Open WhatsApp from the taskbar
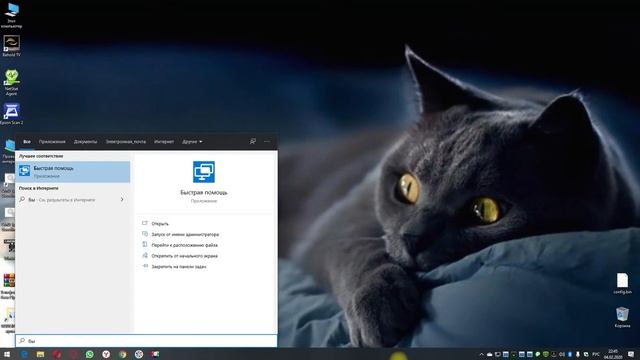This screenshot has width=640, height=360. (90, 354)
